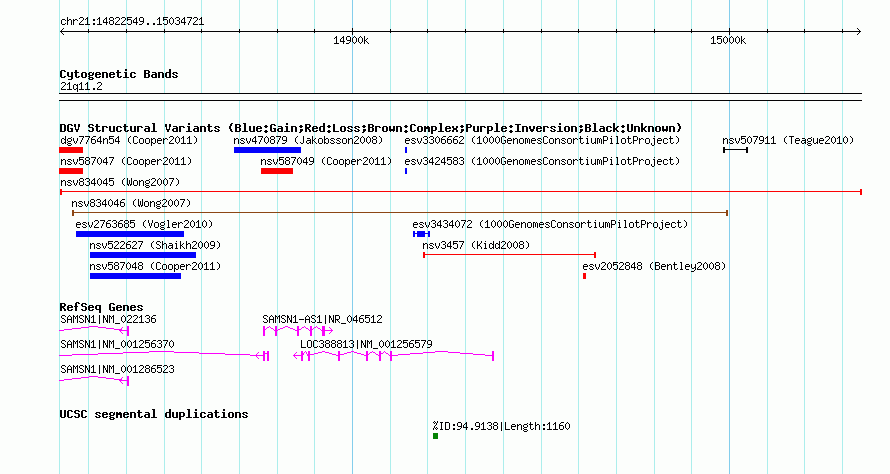Open the SAMSN1|NM_001256370 gene label
Screen dimensions: 890x474
tap(117, 345)
